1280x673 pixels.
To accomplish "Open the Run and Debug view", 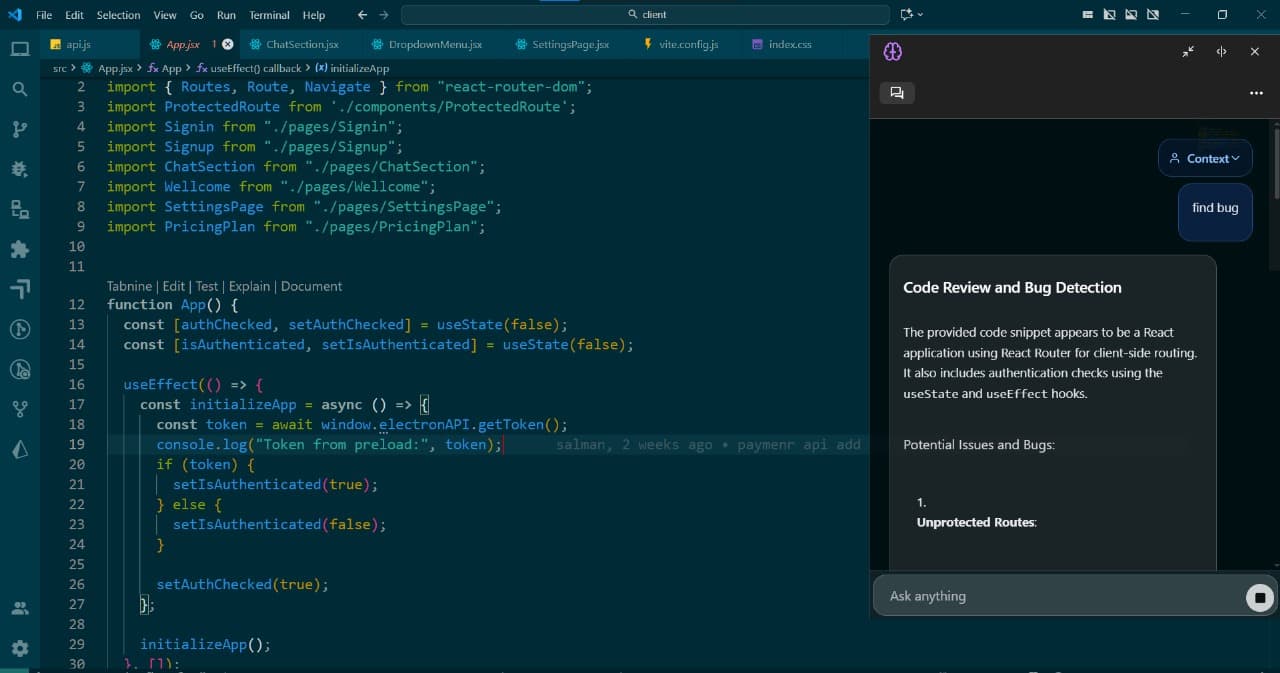I will 20,169.
